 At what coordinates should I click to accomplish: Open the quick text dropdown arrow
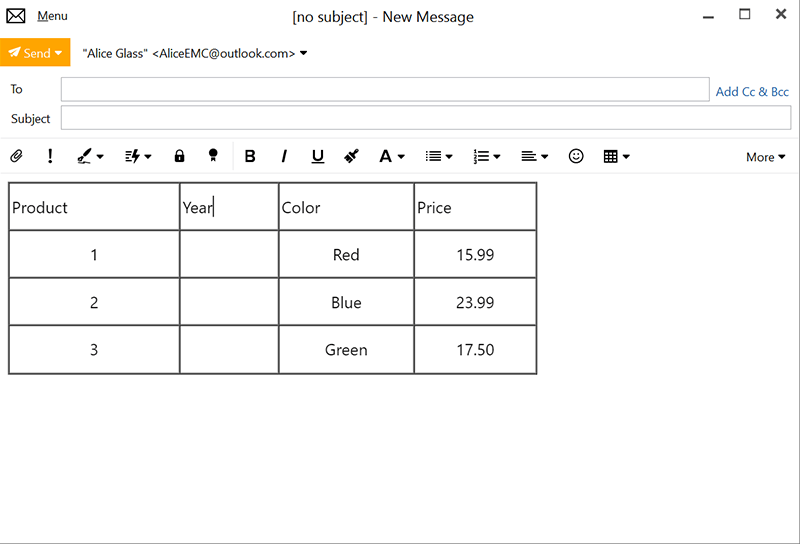148,157
